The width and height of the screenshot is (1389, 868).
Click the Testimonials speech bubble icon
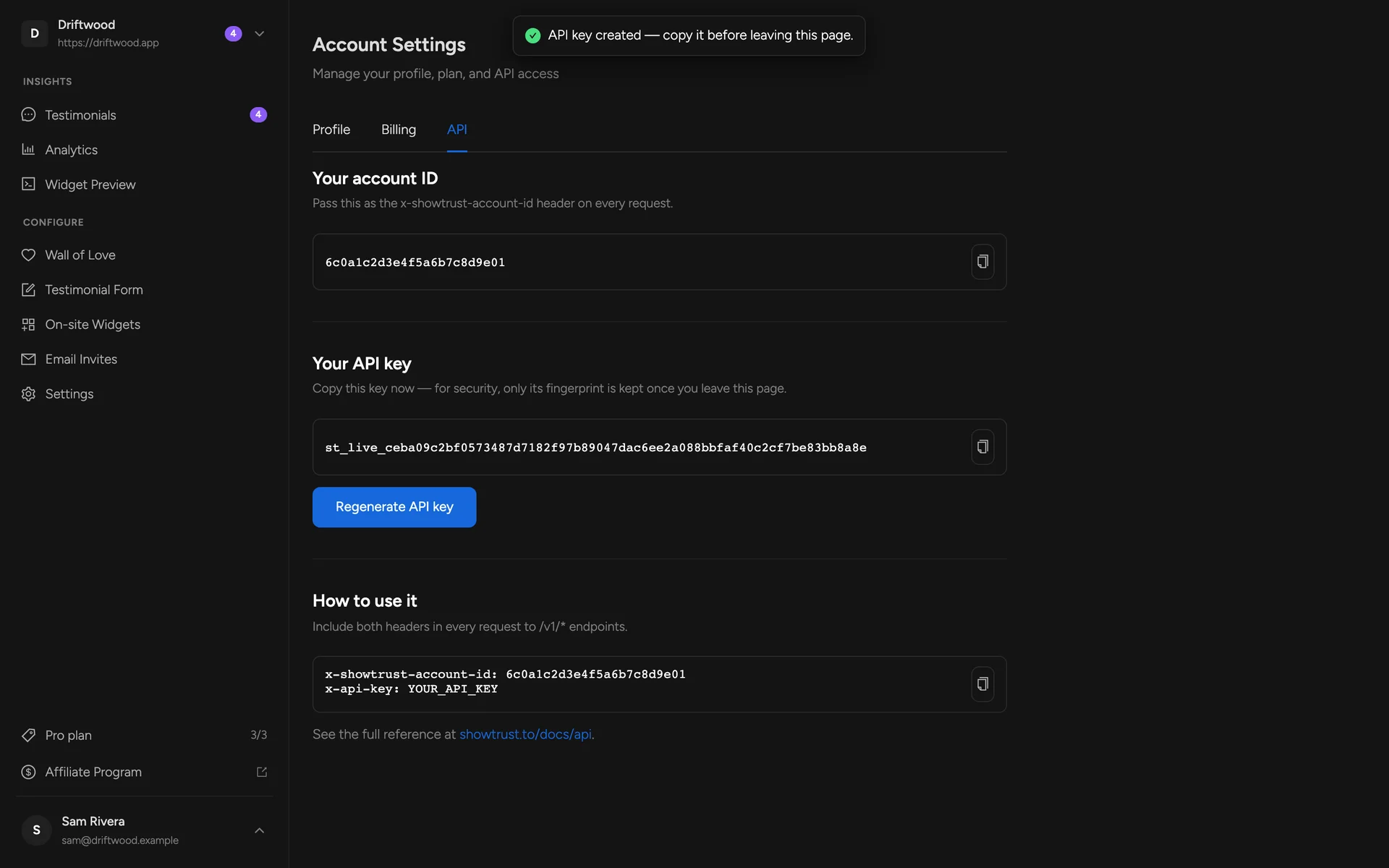pyautogui.click(x=28, y=115)
